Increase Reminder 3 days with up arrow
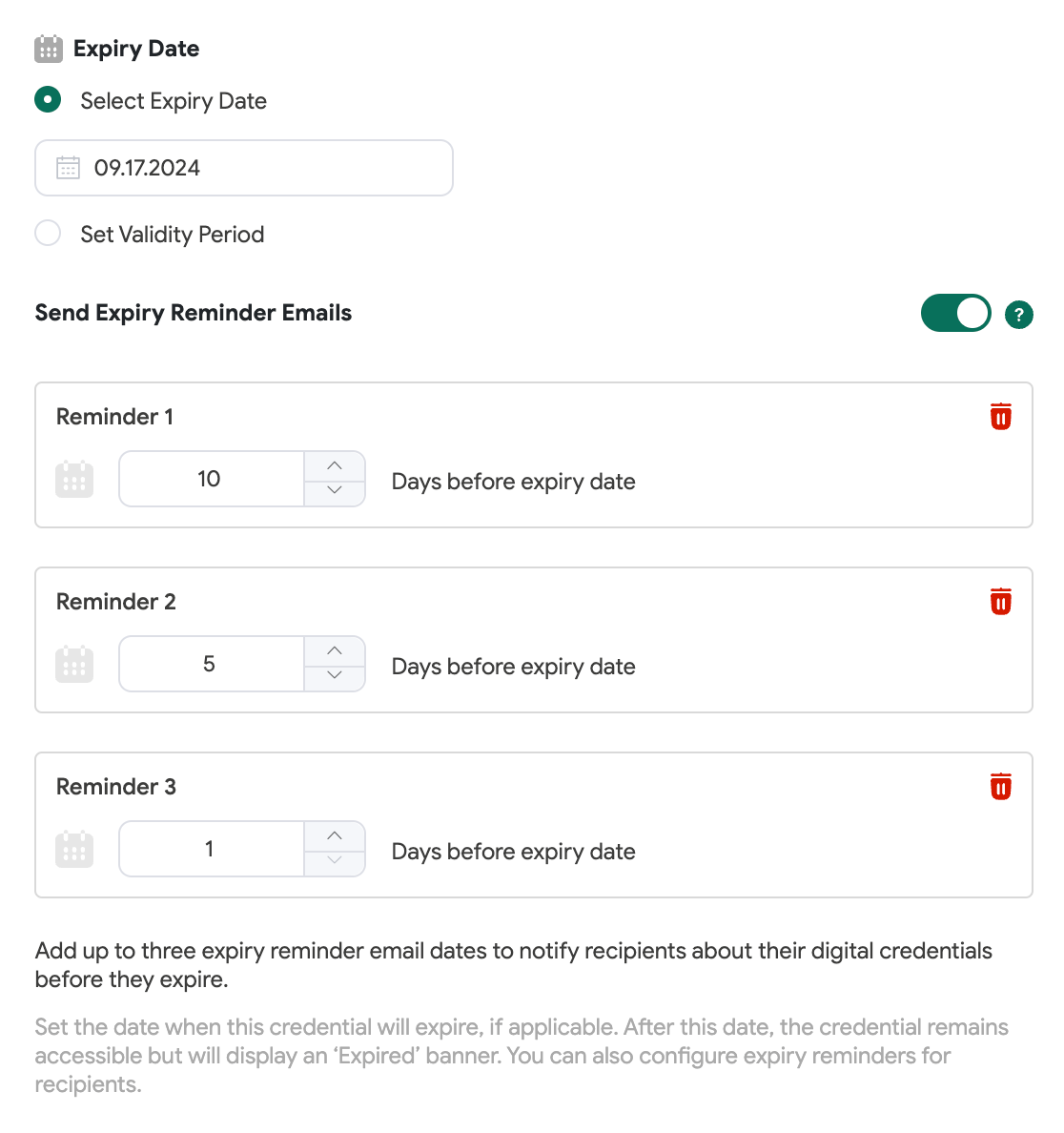The image size is (1064, 1133). point(335,835)
